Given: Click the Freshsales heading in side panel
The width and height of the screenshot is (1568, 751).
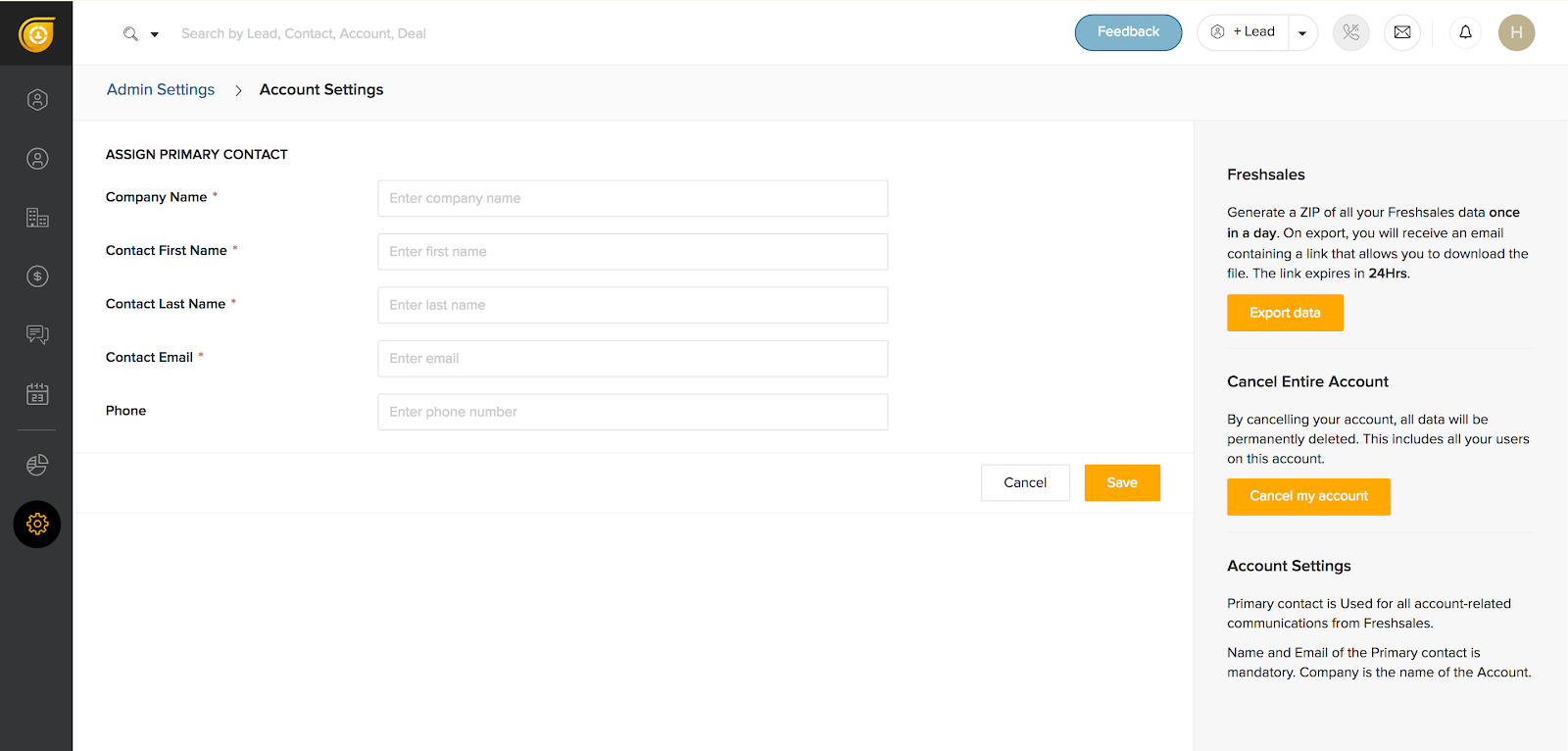Looking at the screenshot, I should coord(1266,175).
